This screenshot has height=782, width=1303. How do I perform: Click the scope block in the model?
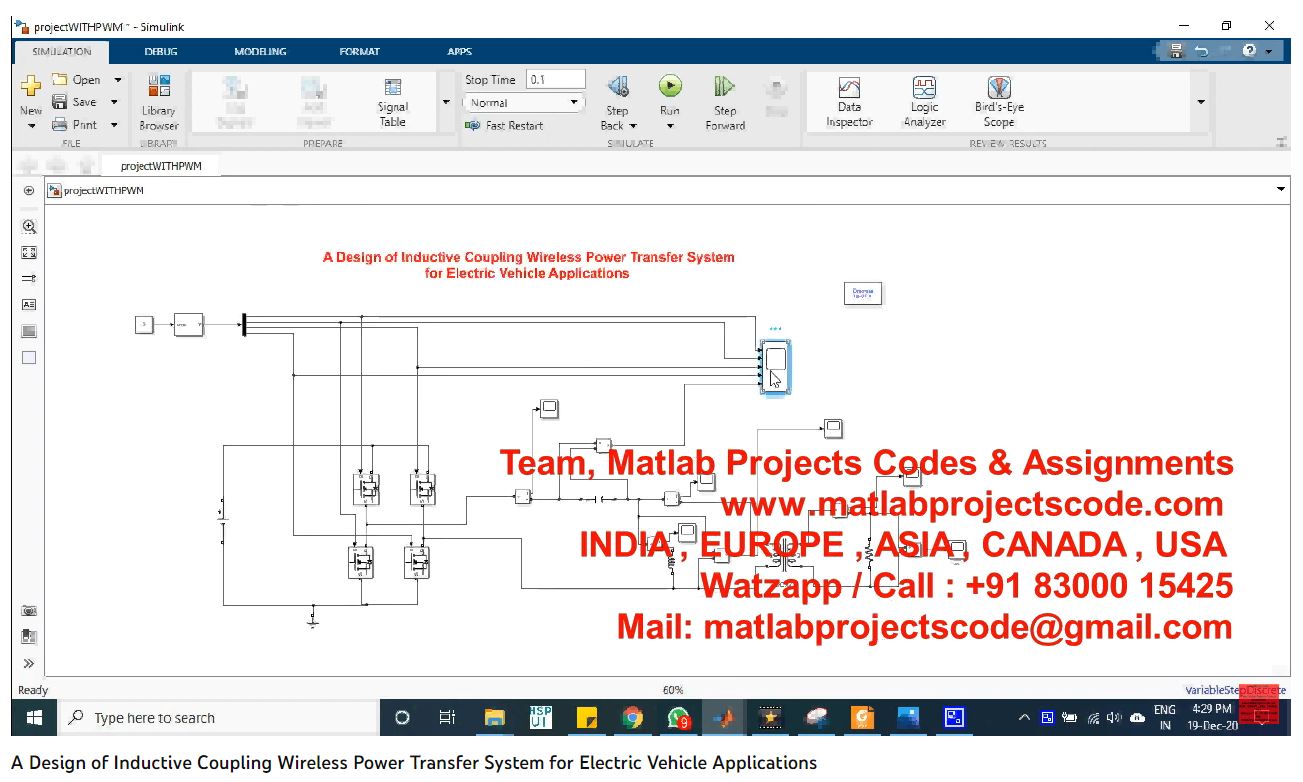pos(776,367)
